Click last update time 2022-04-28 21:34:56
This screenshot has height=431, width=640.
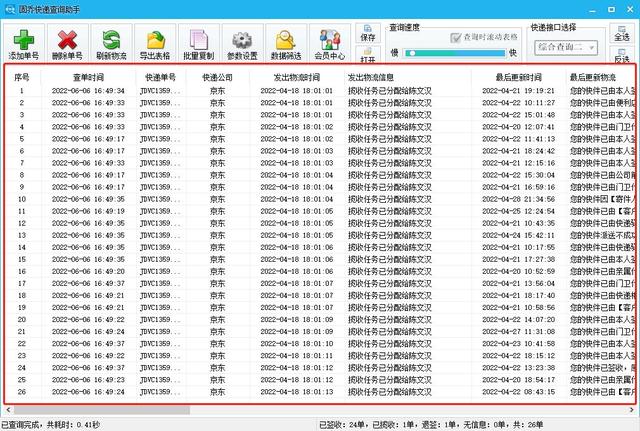[x=518, y=199]
